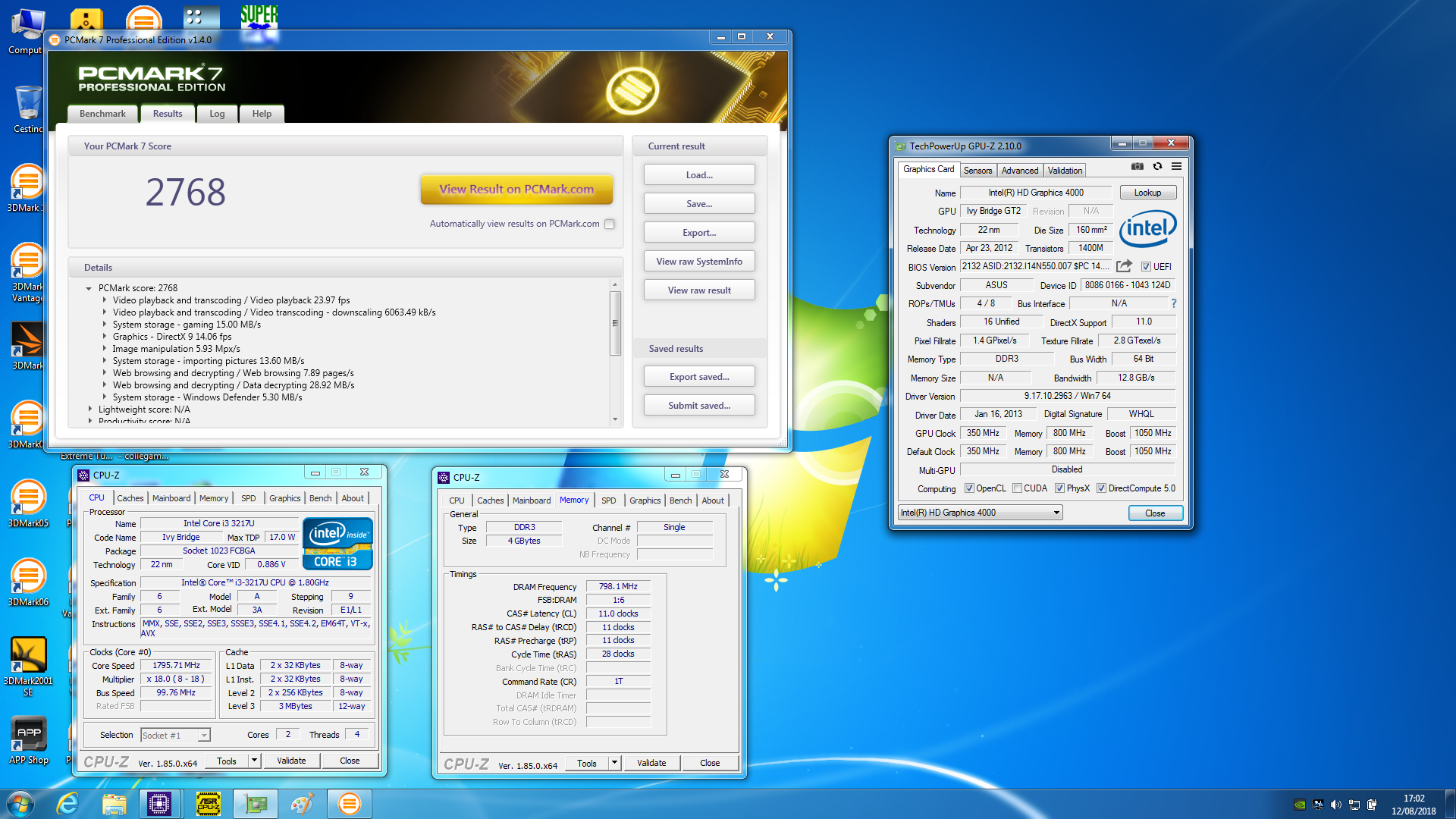This screenshot has width=1456, height=819.
Task: Click the Windows Start button
Action: [x=20, y=804]
